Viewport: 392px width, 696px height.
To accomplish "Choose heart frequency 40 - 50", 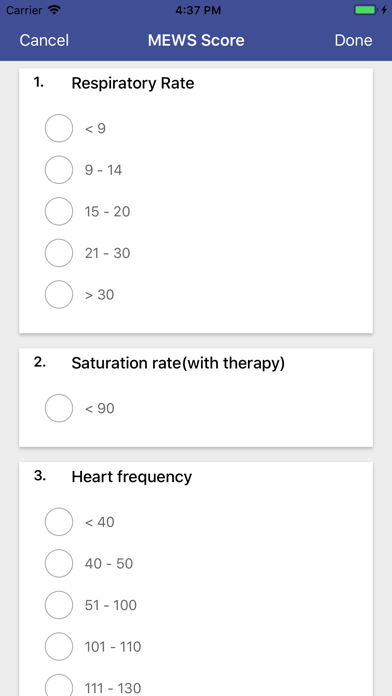I will coord(59,563).
